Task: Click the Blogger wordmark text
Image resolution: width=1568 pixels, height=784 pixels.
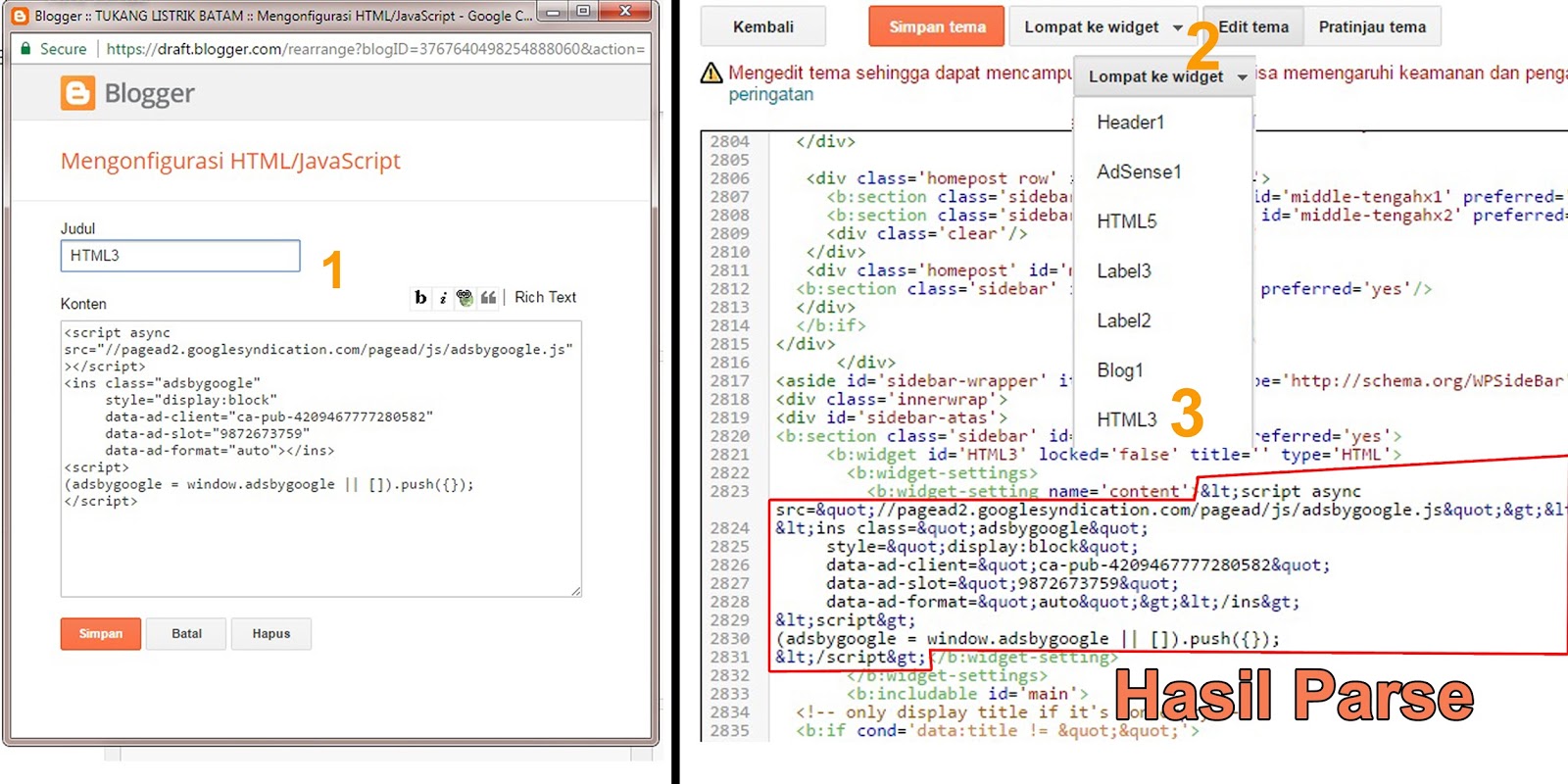Action: (149, 94)
